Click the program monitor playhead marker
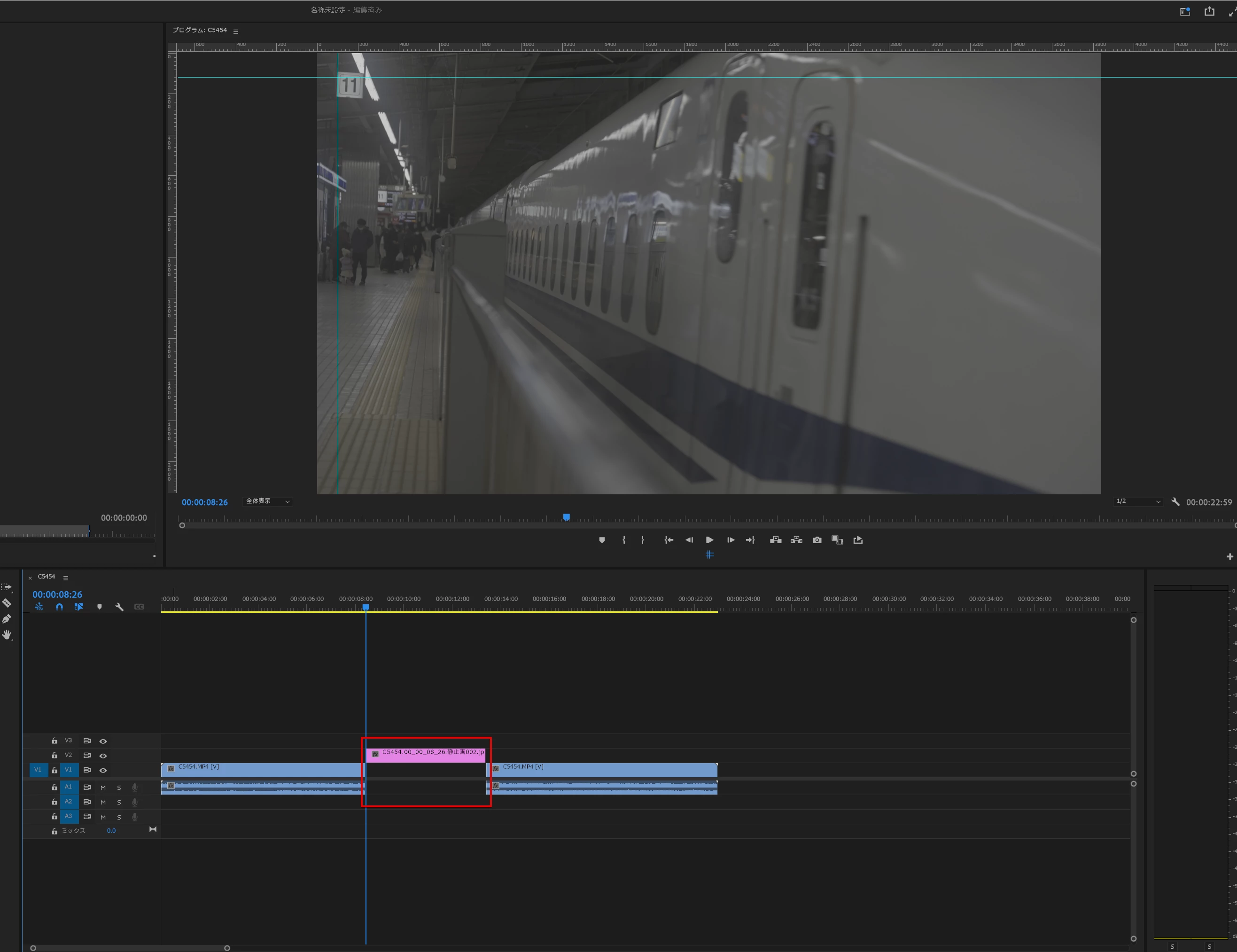The height and width of the screenshot is (952, 1237). (566, 517)
